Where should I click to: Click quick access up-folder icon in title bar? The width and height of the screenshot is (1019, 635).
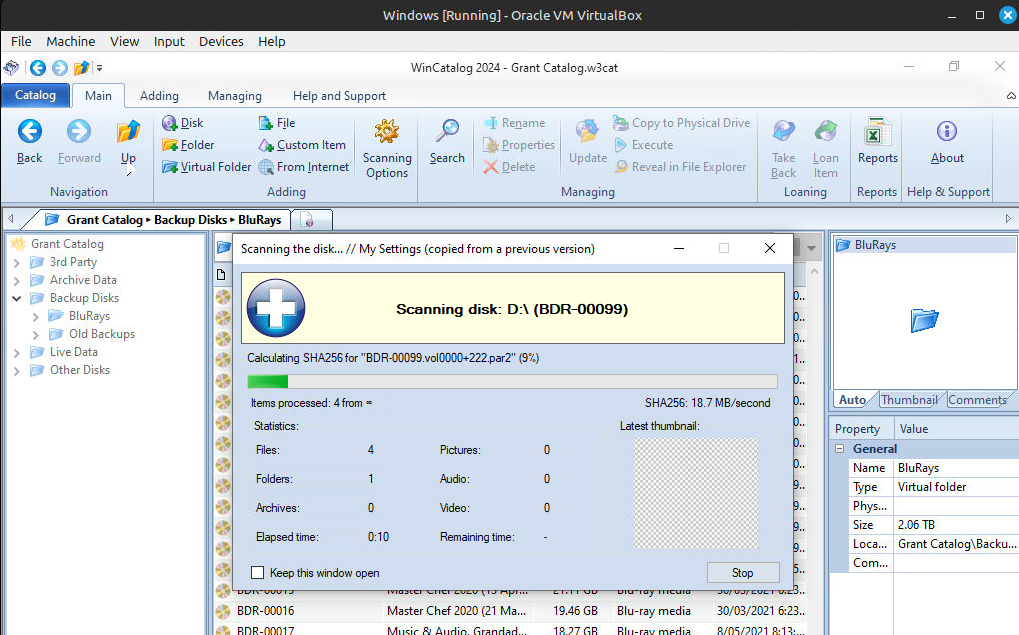click(x=81, y=68)
